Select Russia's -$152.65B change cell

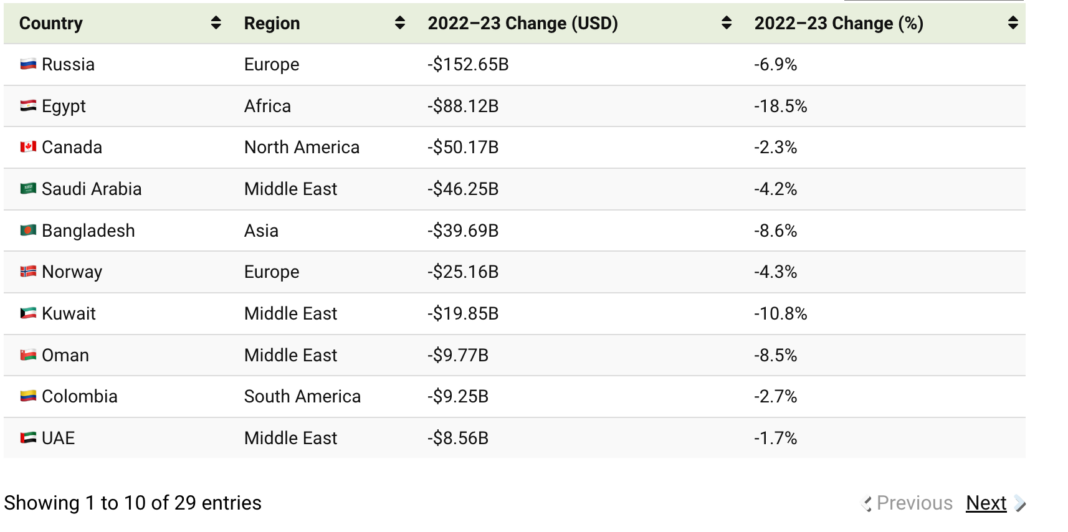point(467,65)
